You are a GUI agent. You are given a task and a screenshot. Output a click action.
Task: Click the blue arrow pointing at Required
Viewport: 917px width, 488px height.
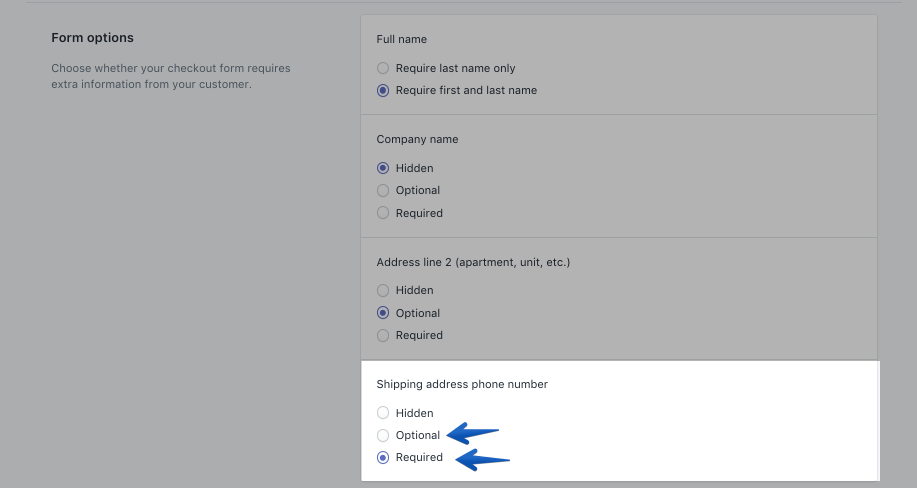click(x=482, y=459)
